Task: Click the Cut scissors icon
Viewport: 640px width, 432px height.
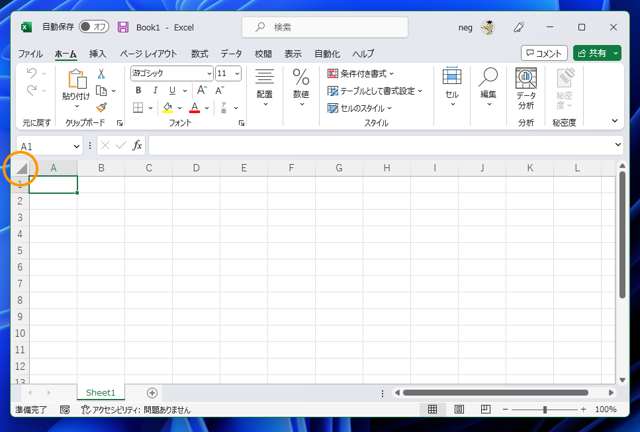Action: (101, 74)
